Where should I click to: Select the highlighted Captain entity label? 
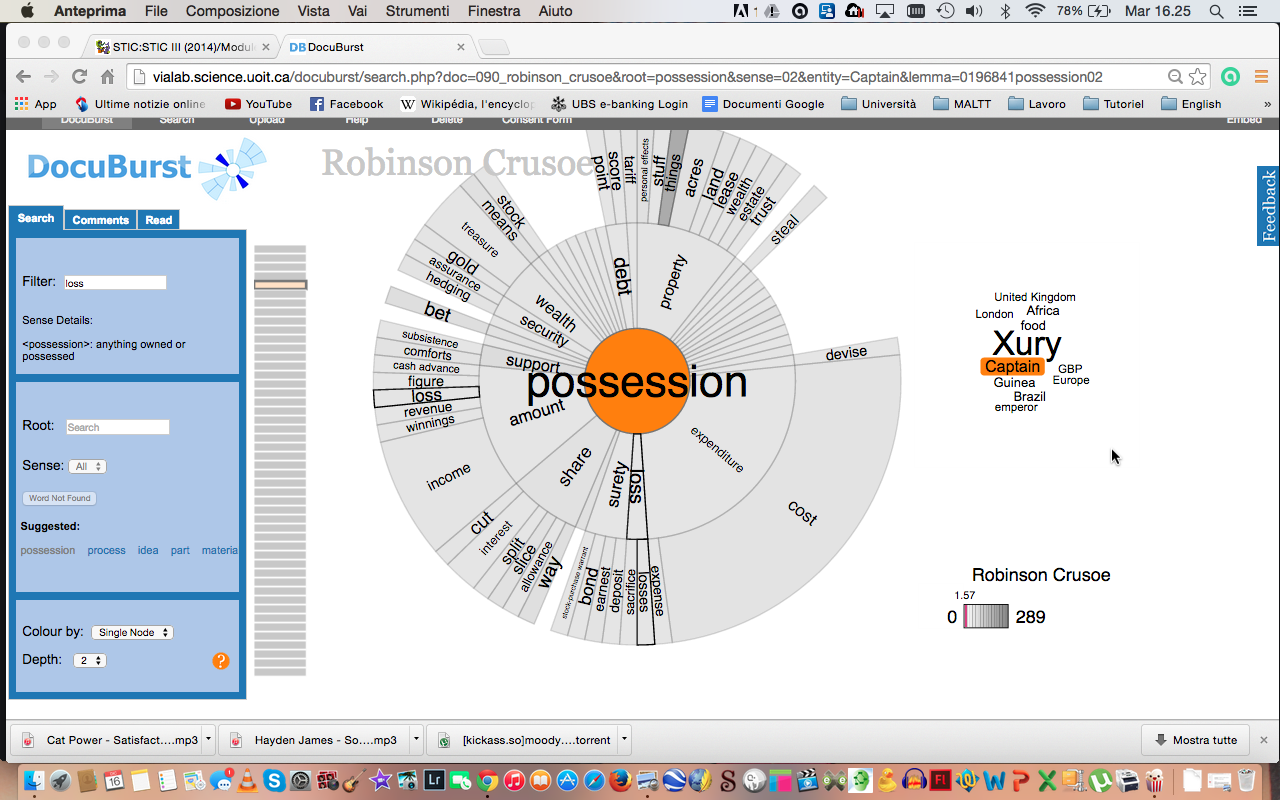(1013, 367)
